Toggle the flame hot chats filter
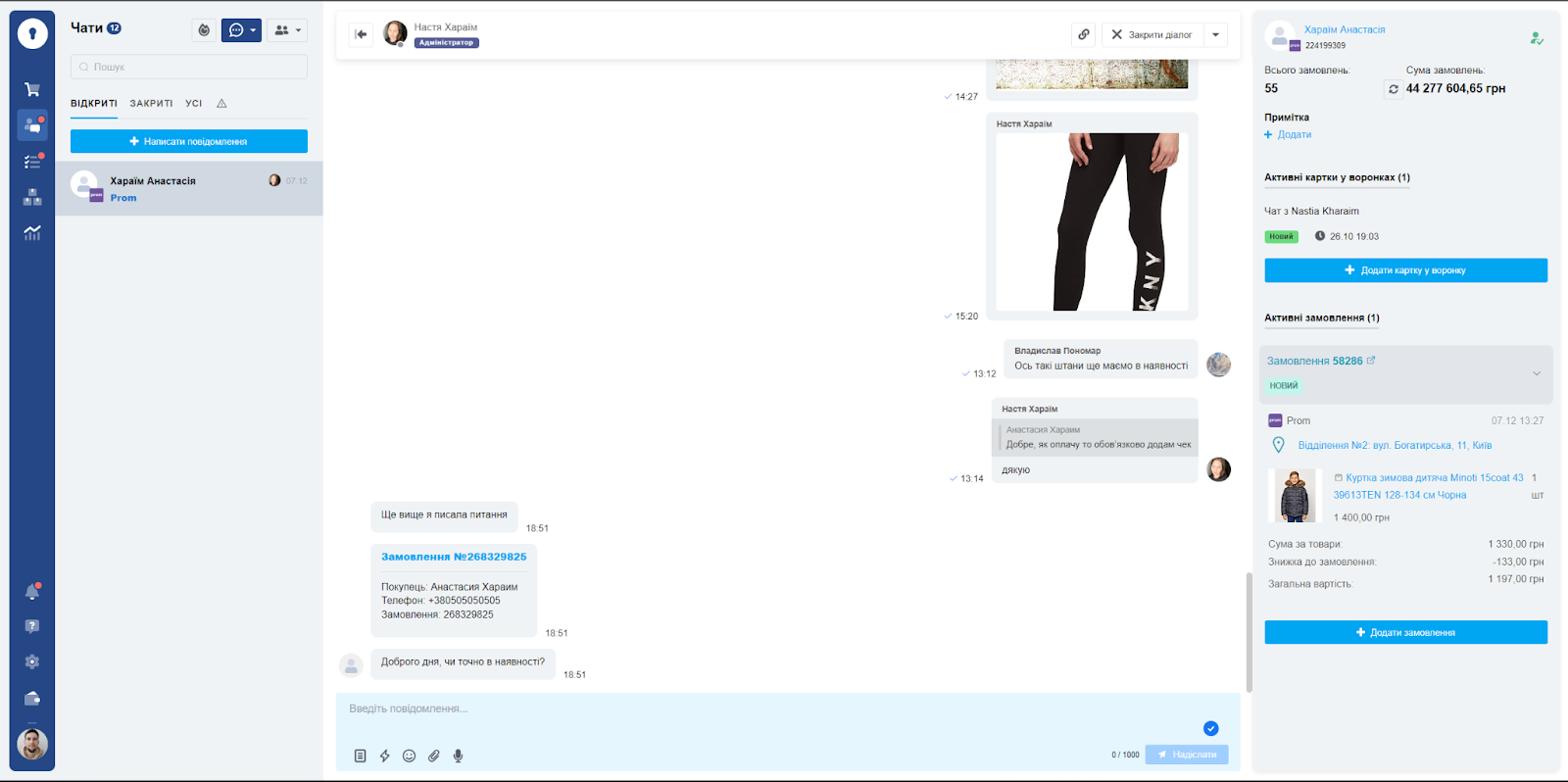Screen dimensions: 1568x782 pyautogui.click(x=204, y=30)
